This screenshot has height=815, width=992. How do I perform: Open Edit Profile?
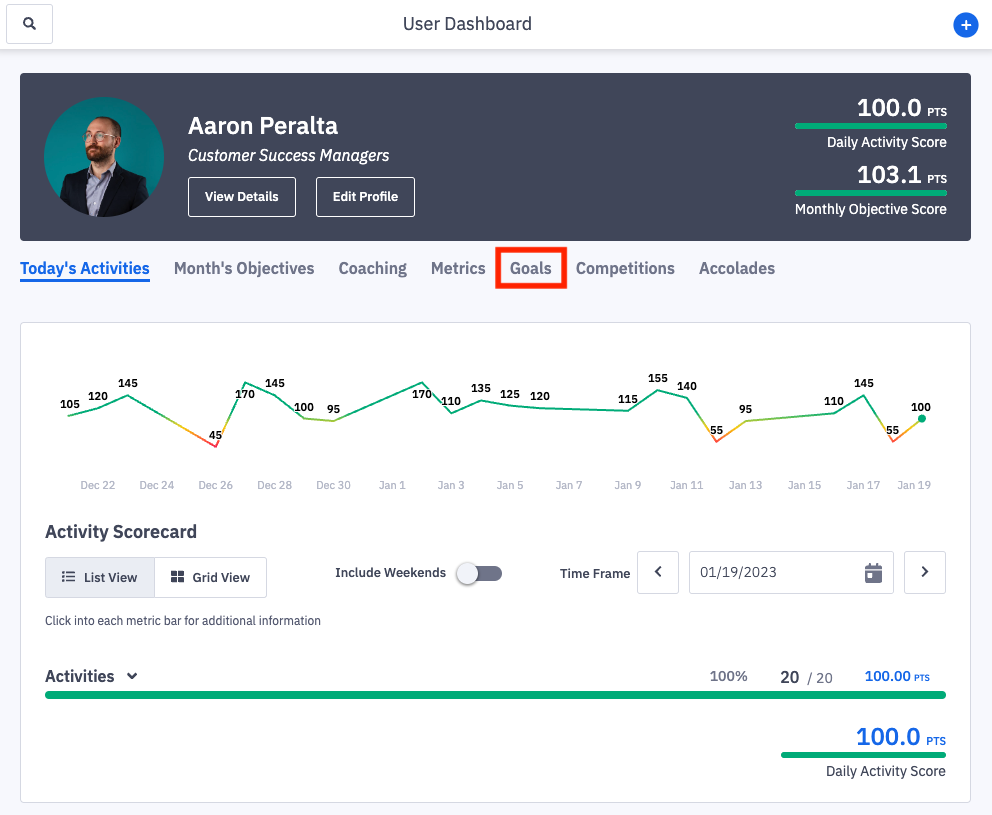point(365,197)
